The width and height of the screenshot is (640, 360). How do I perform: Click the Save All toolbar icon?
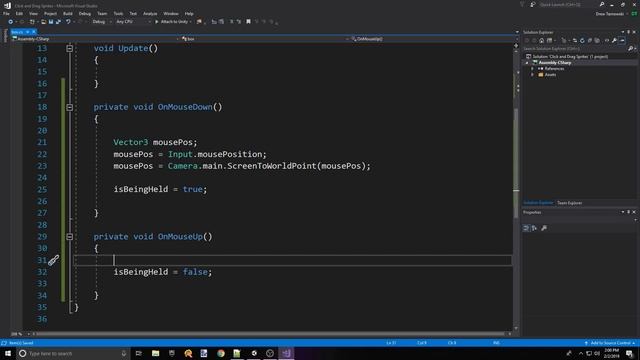[58, 22]
